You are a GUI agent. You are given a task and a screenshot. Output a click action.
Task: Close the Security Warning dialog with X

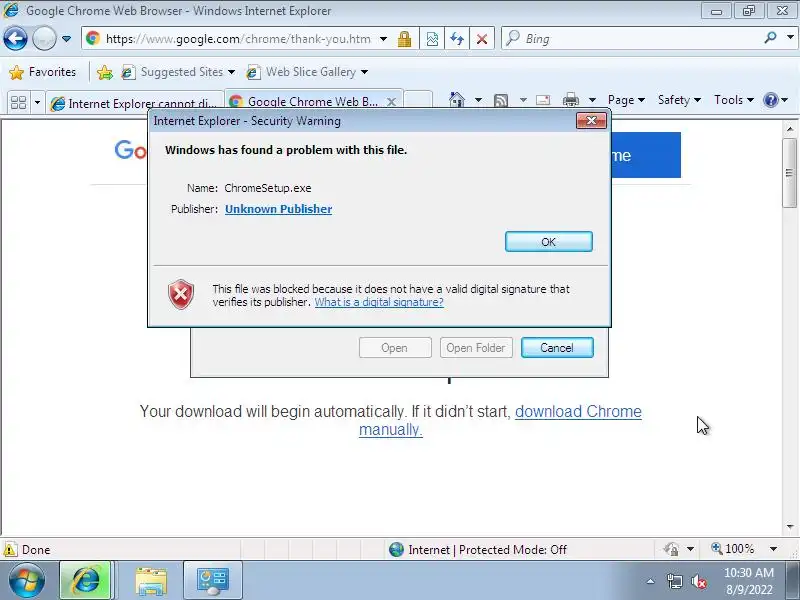(591, 121)
